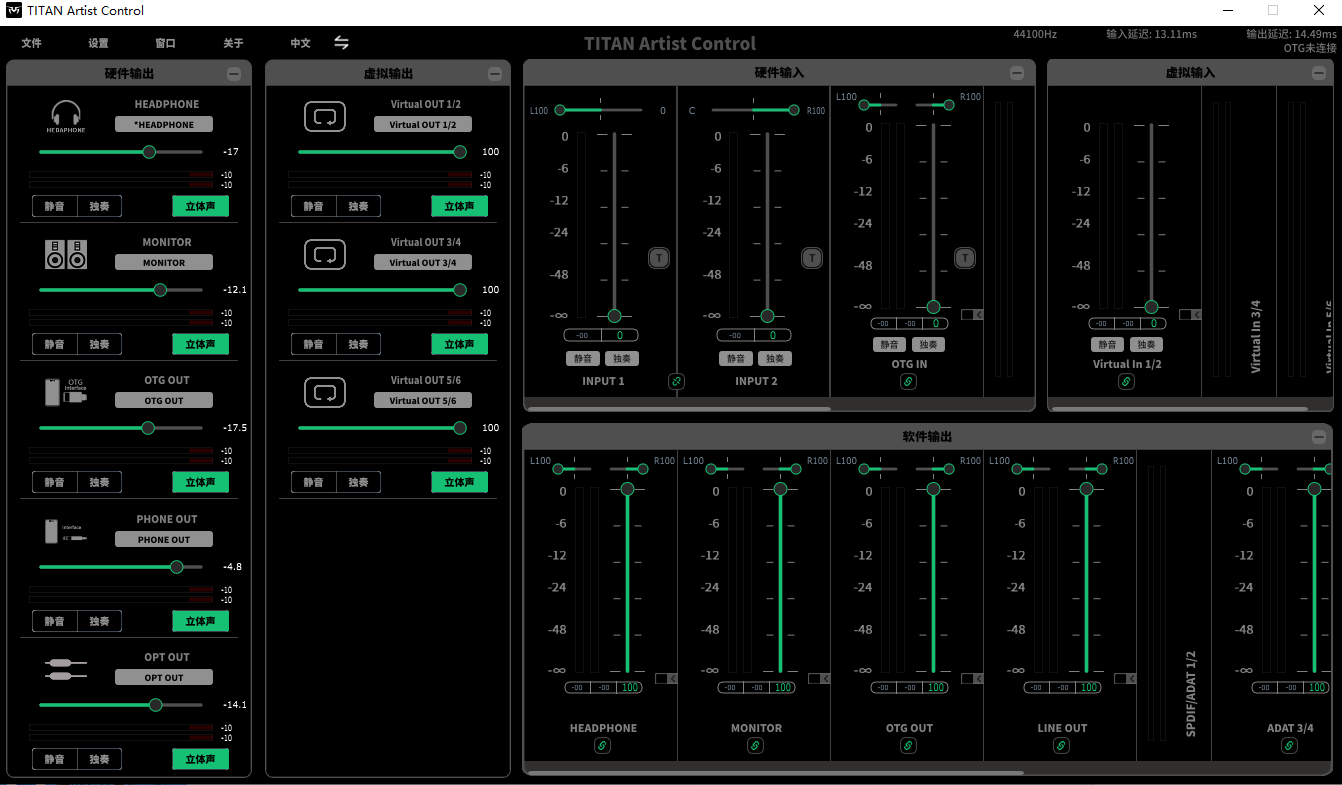The image size is (1342, 785).
Task: Click the Virtual OUT 3/4 loopback icon
Action: click(325, 255)
